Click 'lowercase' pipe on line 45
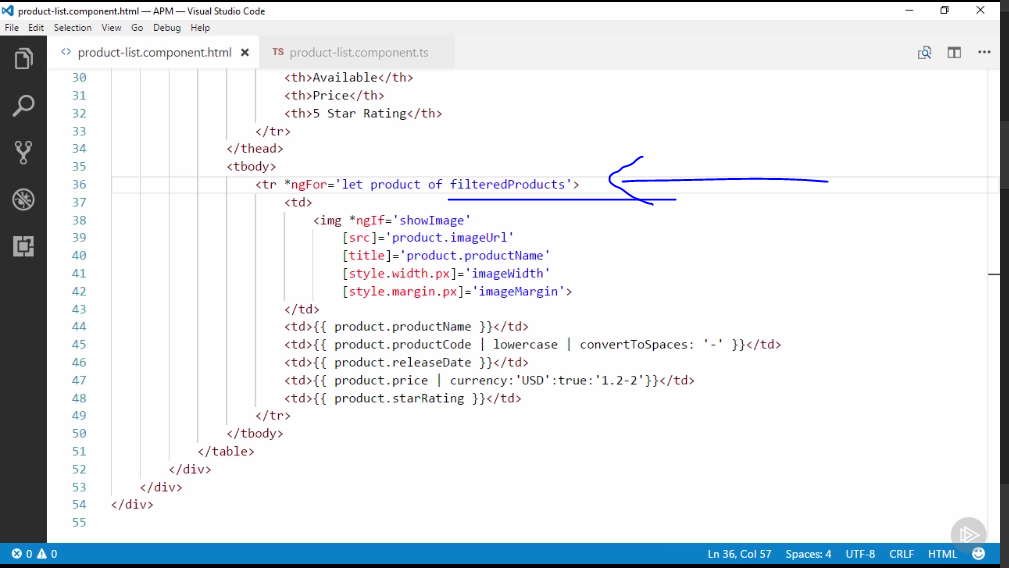This screenshot has width=1009, height=568. click(525, 345)
